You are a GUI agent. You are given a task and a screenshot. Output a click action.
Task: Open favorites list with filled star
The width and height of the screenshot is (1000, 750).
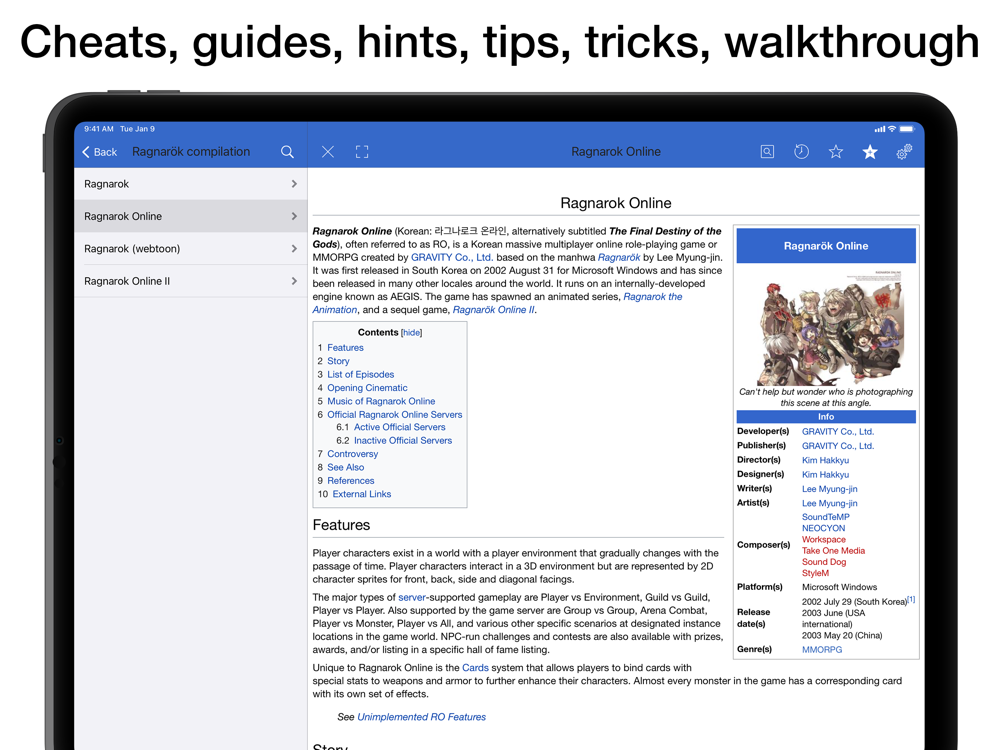point(870,152)
